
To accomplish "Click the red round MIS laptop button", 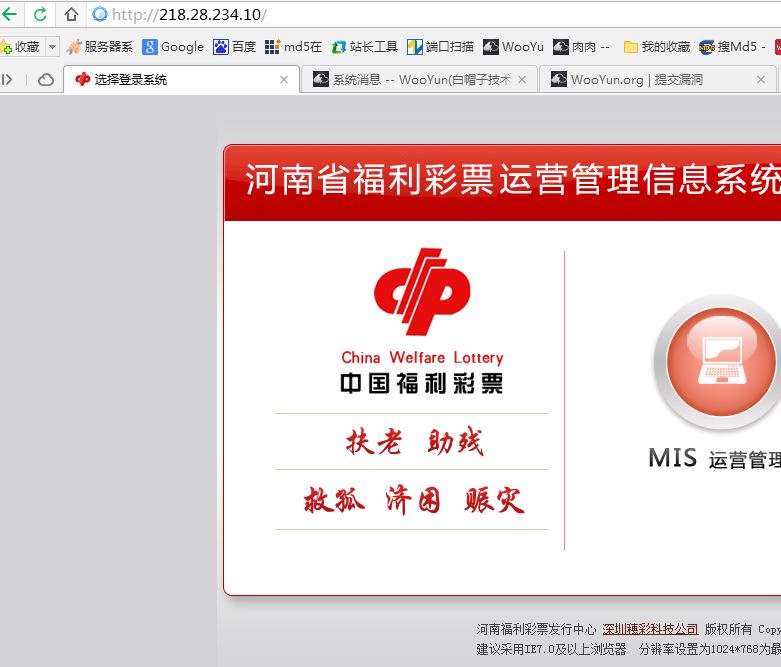I will pos(721,362).
